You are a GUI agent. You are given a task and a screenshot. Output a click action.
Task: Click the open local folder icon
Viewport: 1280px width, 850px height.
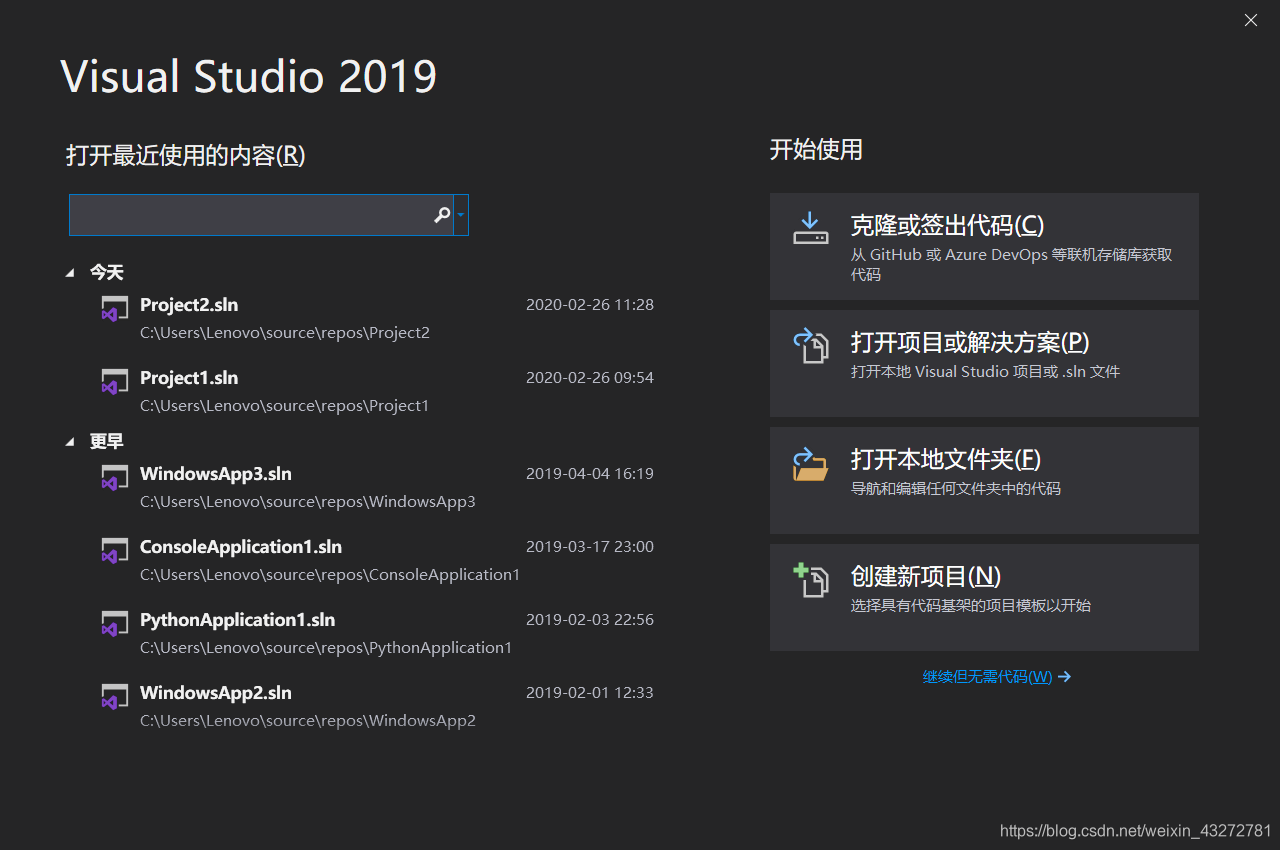coord(811,463)
